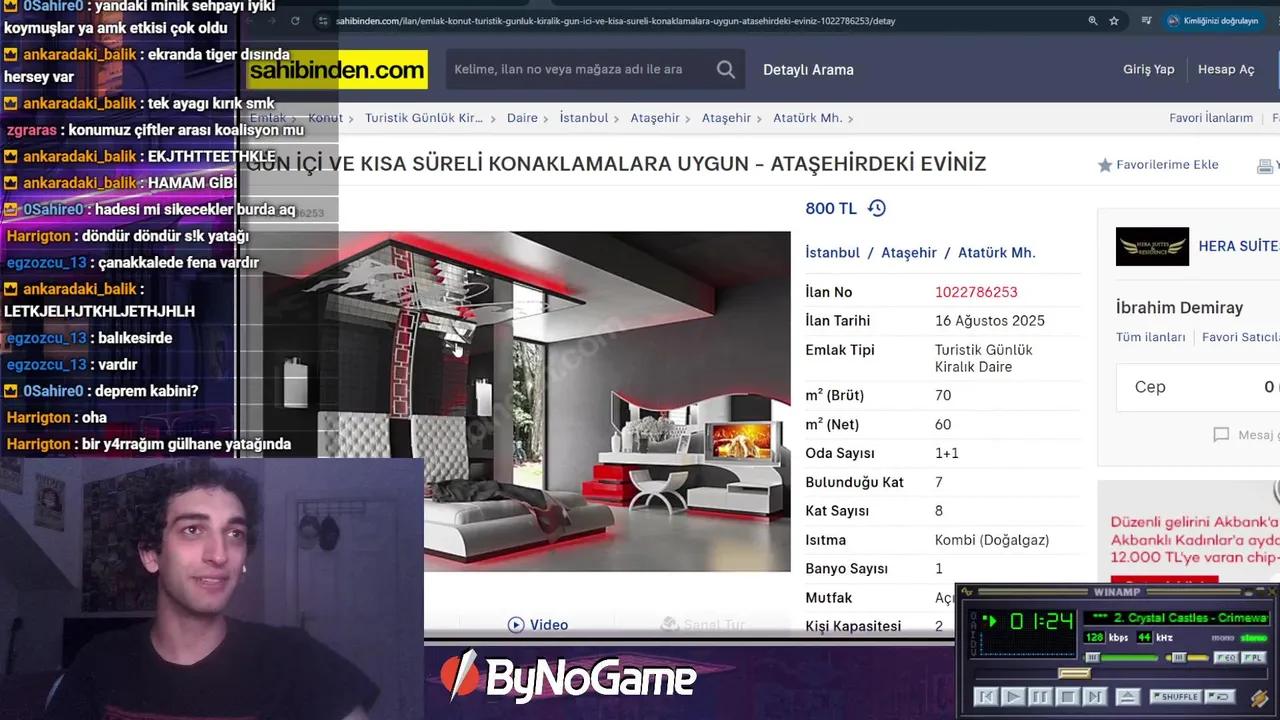Screen dimensions: 1280x720
Task: Click the listing number 1022786253
Action: click(976, 292)
